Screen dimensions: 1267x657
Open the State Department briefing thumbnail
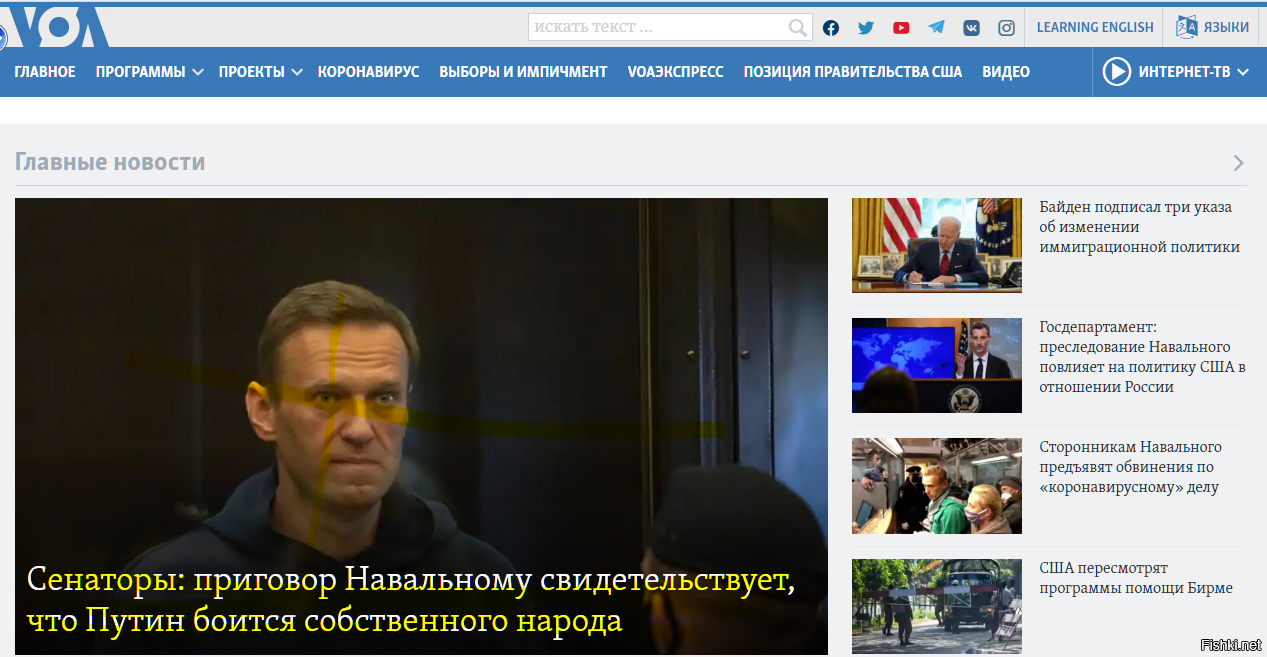click(937, 365)
